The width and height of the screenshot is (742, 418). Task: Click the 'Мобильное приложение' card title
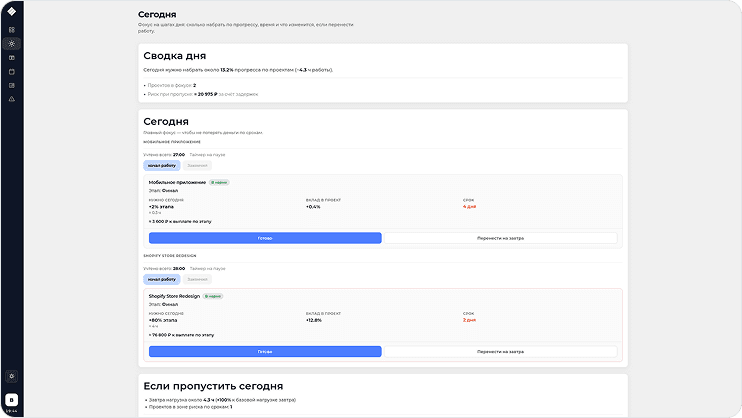[177, 182]
